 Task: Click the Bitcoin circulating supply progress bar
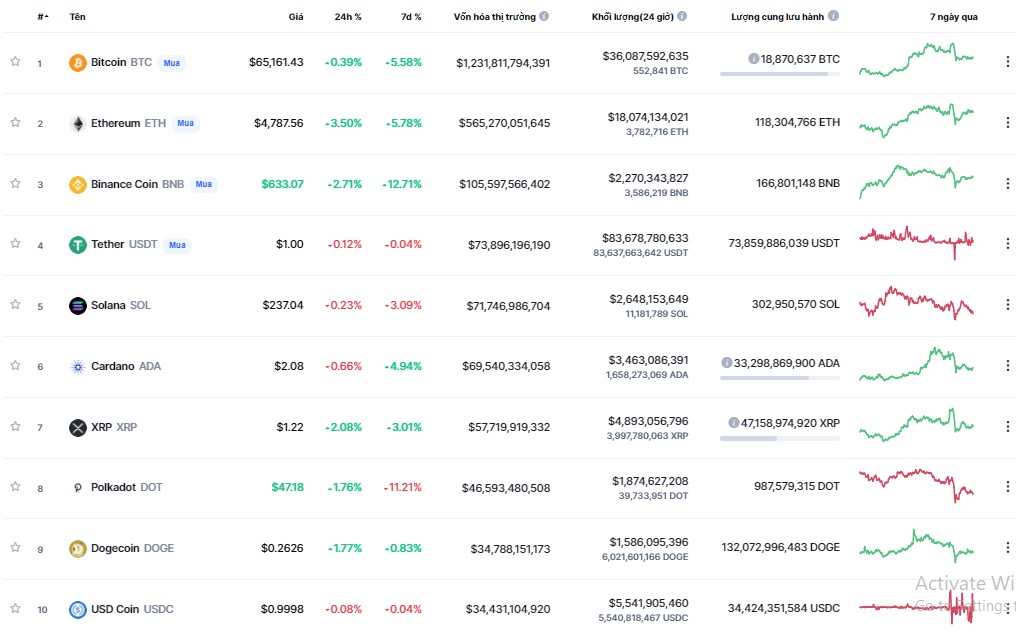click(x=779, y=74)
